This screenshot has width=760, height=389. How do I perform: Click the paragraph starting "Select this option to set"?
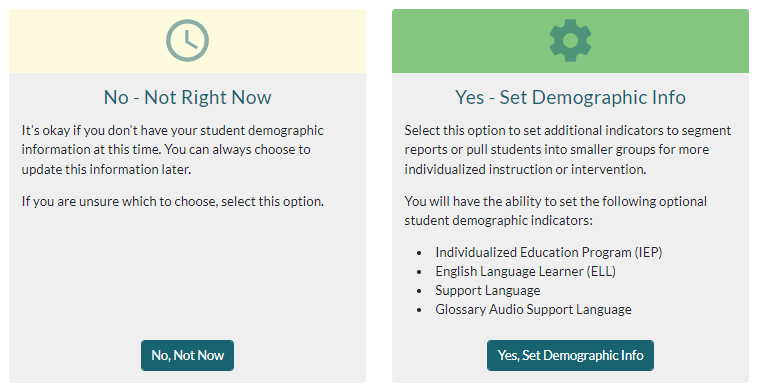pos(568,150)
